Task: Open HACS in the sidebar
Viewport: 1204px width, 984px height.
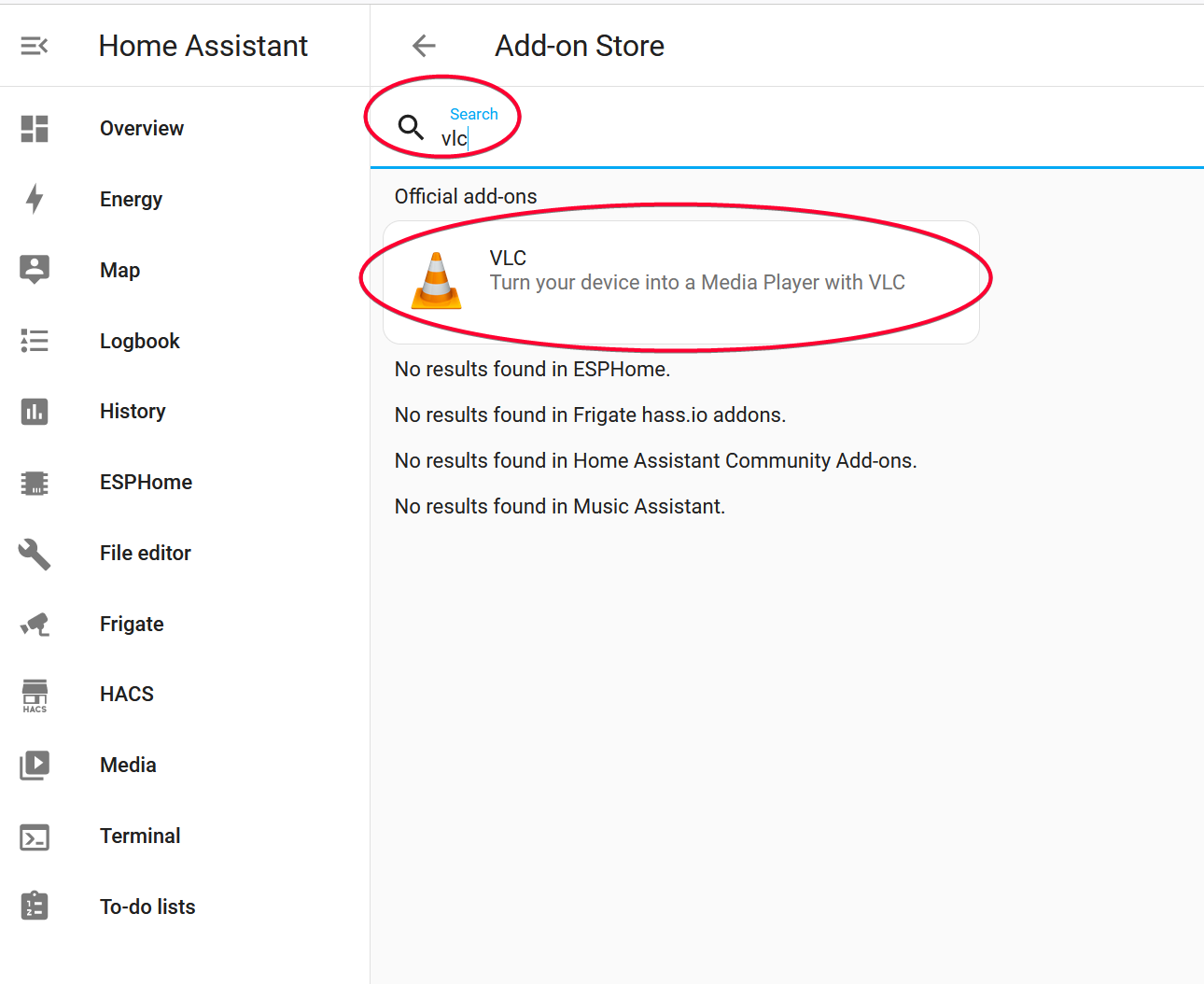Action: 185,695
